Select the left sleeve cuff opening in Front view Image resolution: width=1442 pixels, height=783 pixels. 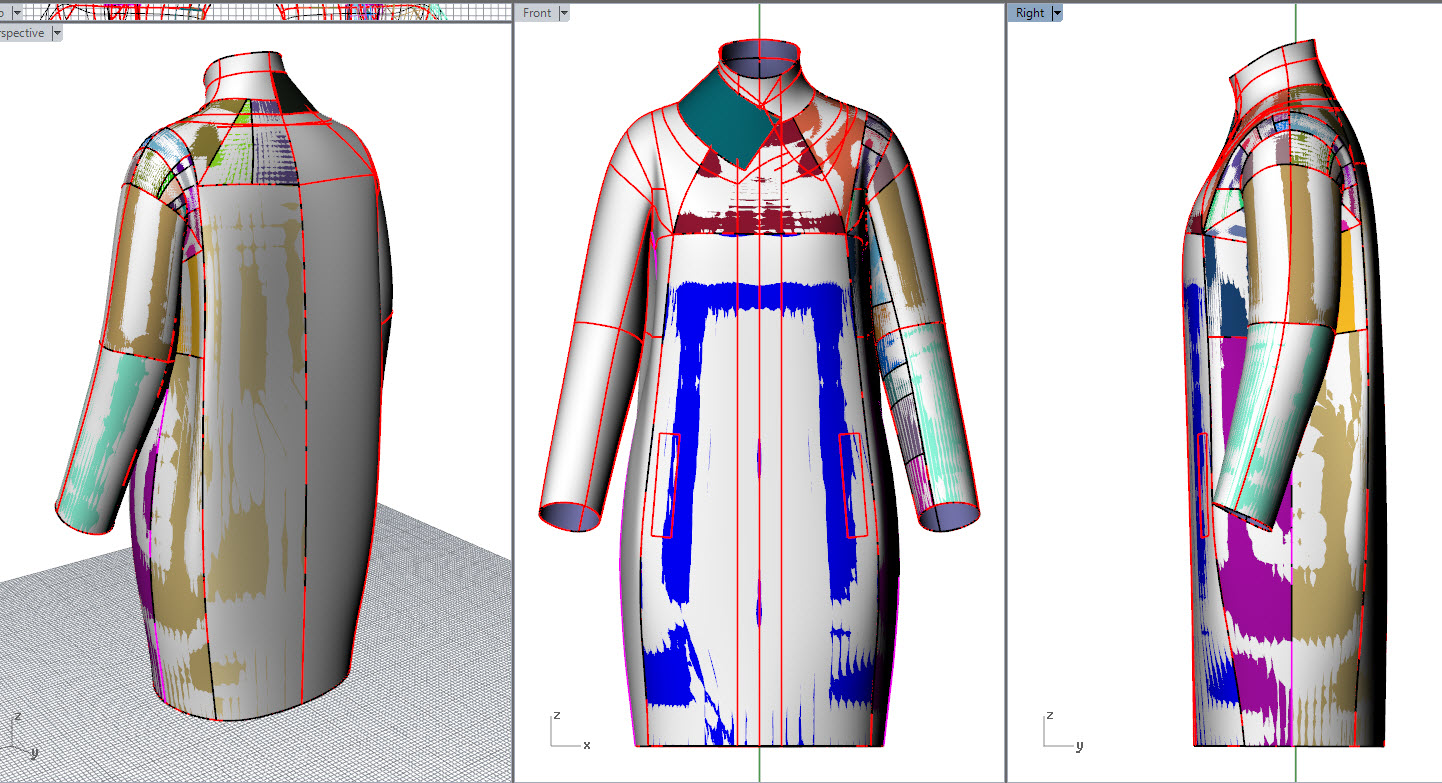569,516
